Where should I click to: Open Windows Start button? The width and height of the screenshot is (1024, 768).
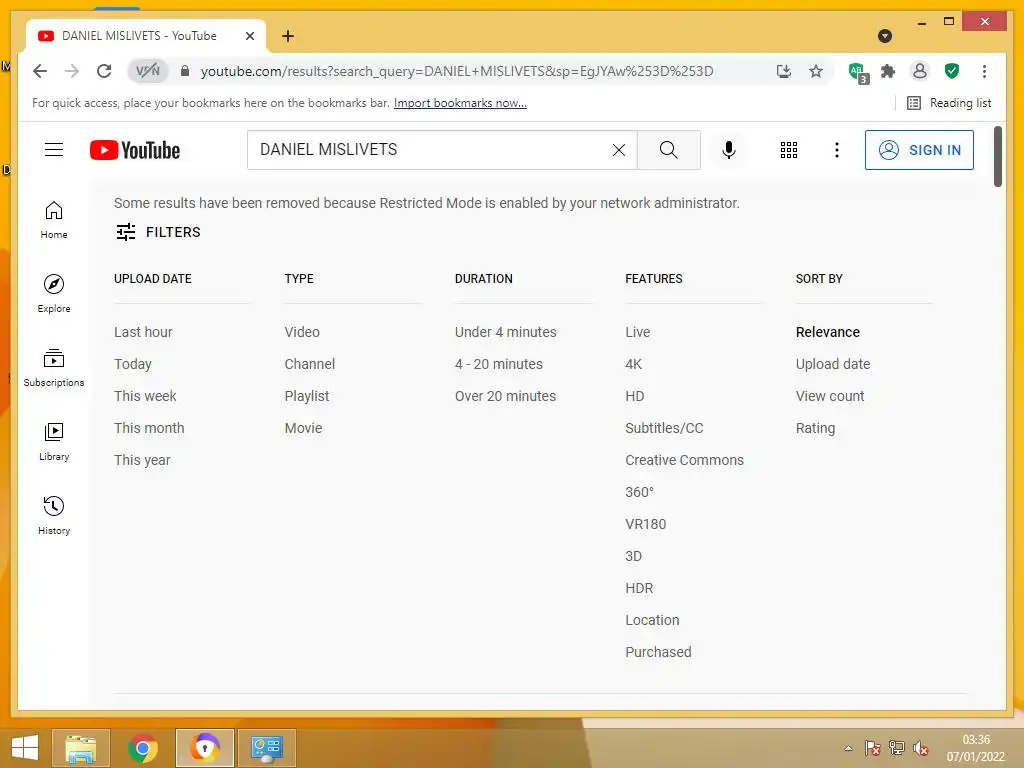click(x=25, y=748)
